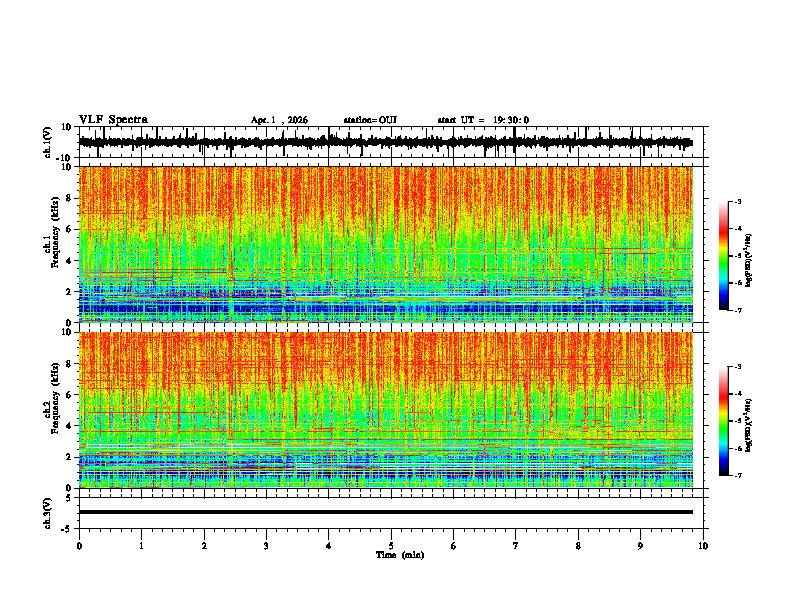Click the "6" kHz tick on ch.1 spectrogram

tap(69, 229)
